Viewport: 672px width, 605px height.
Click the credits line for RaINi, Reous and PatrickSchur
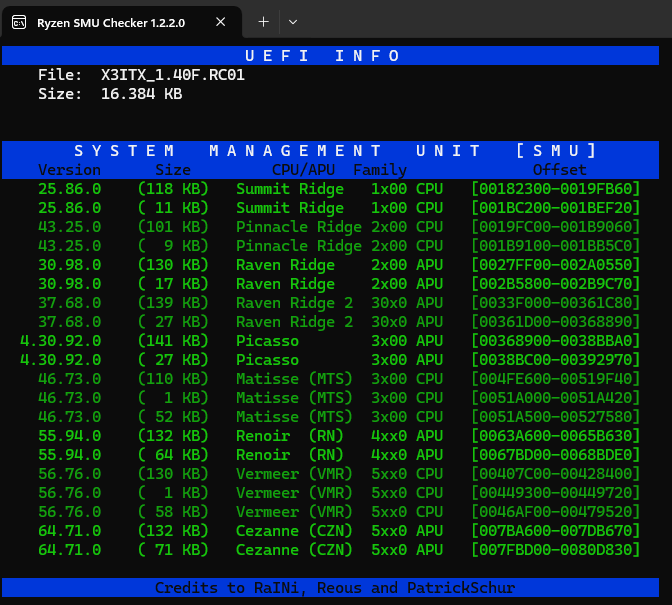(335, 587)
